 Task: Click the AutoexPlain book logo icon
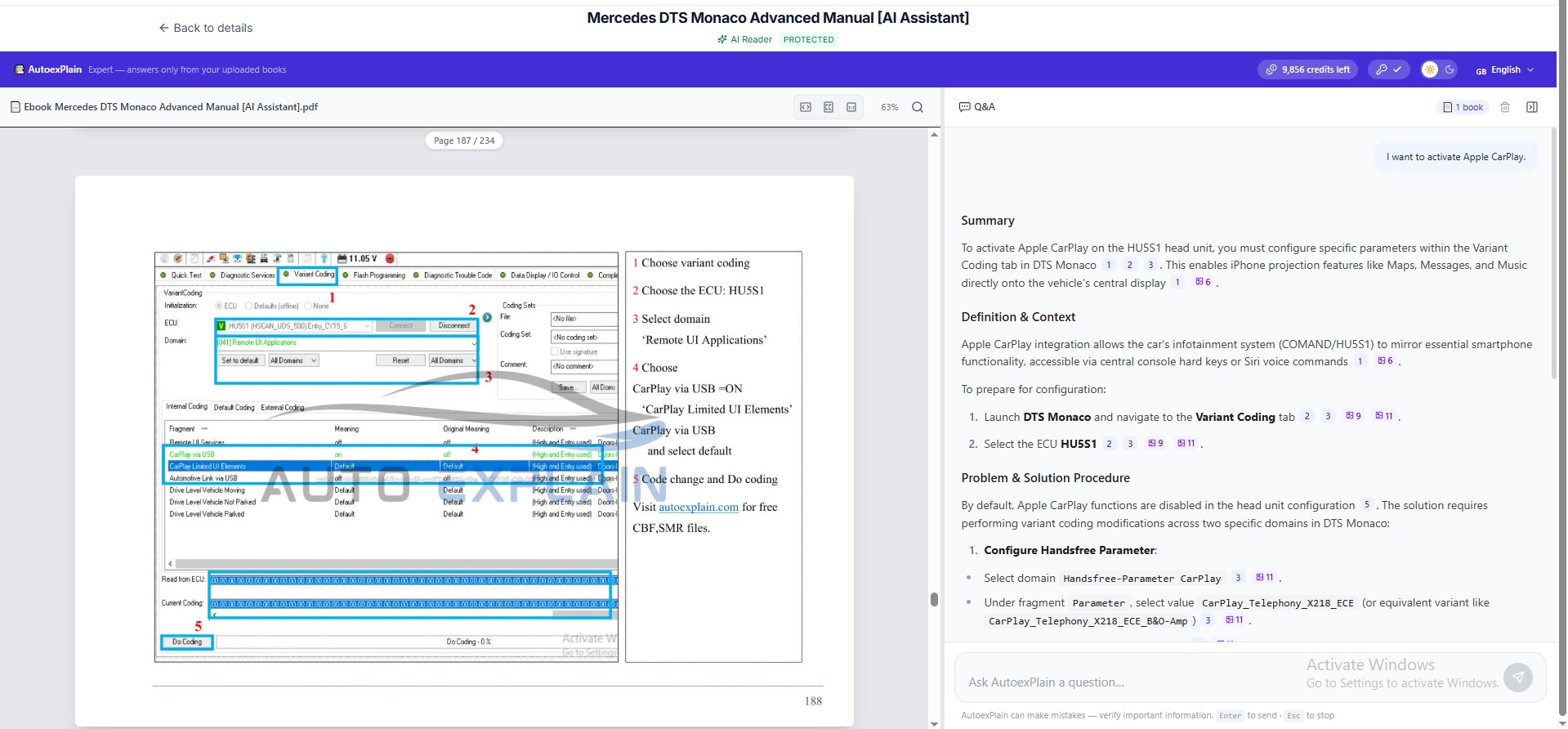20,69
